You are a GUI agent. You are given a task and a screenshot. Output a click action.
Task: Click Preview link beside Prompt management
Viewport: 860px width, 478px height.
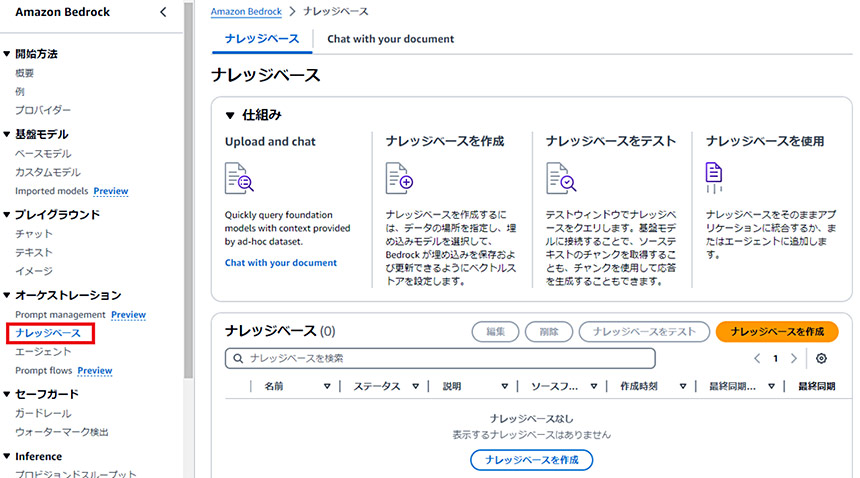click(128, 315)
